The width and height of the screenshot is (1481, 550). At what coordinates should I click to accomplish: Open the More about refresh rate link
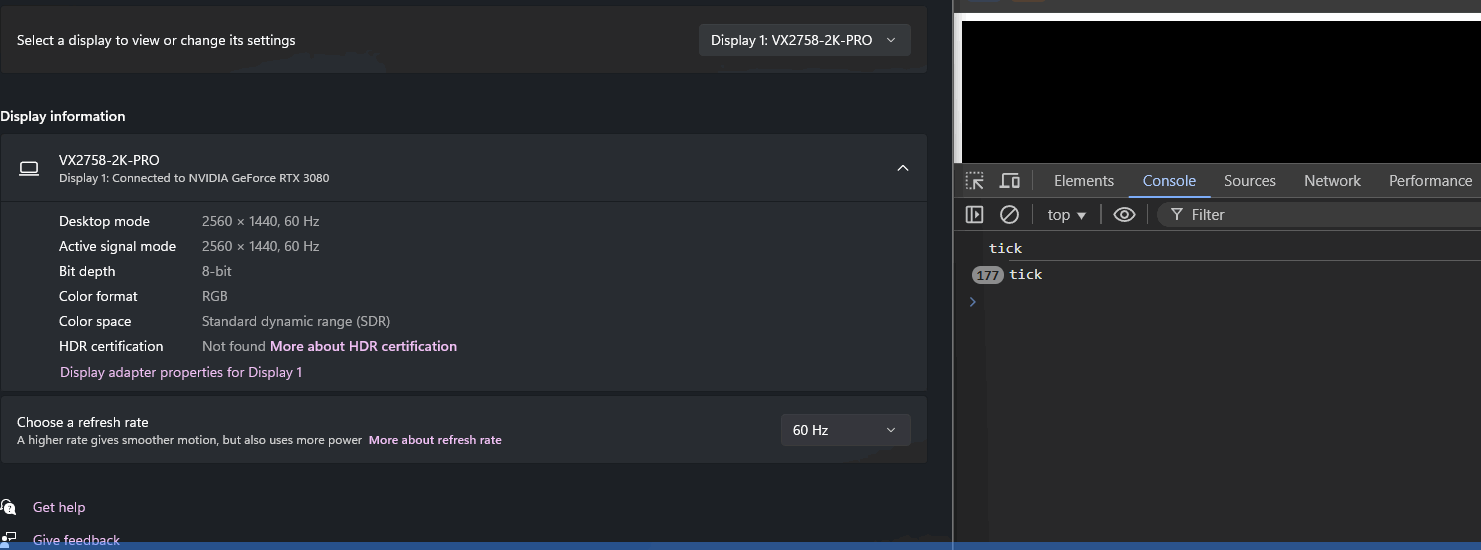click(435, 440)
